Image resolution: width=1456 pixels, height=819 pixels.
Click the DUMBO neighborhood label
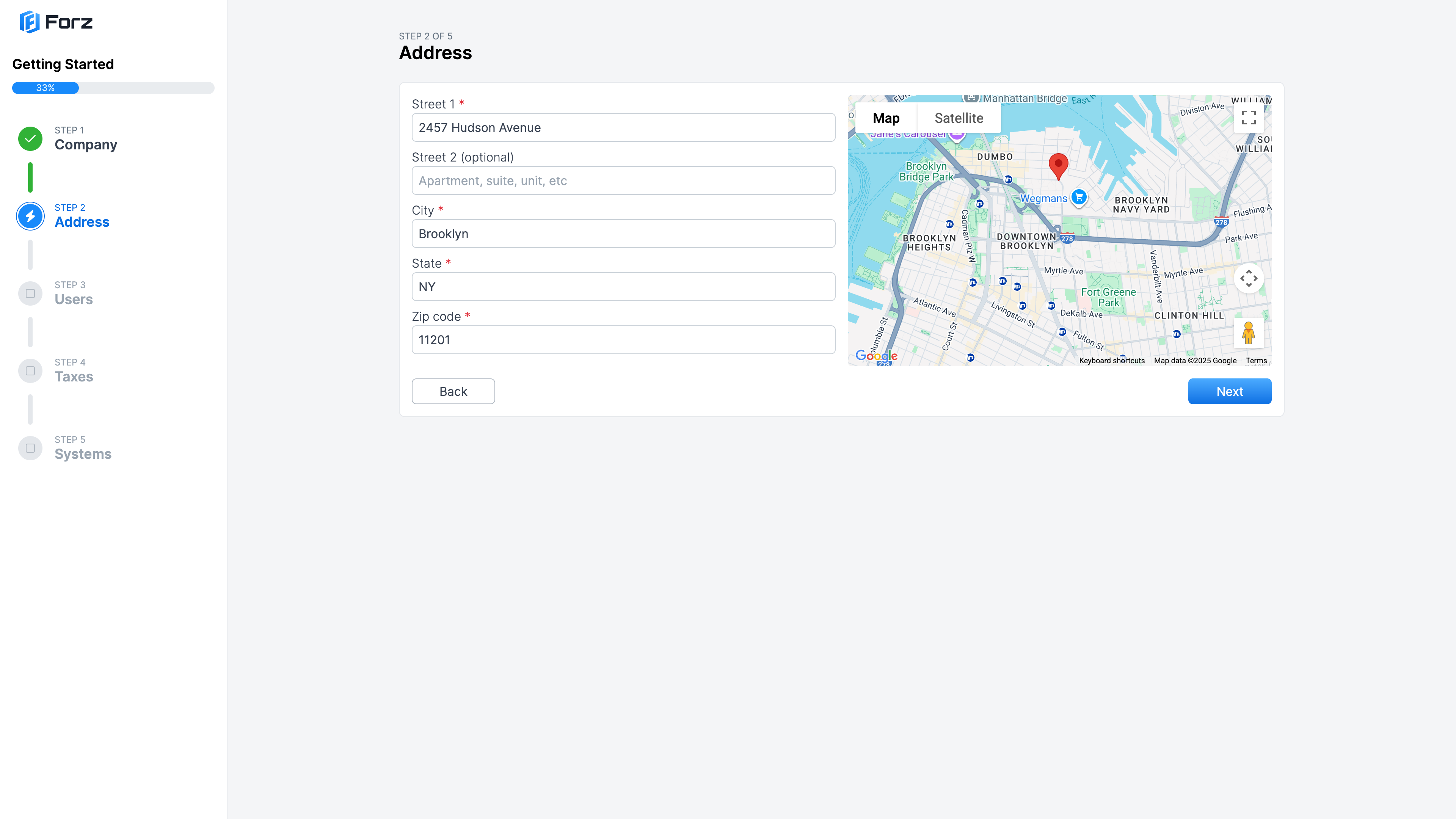pos(995,157)
